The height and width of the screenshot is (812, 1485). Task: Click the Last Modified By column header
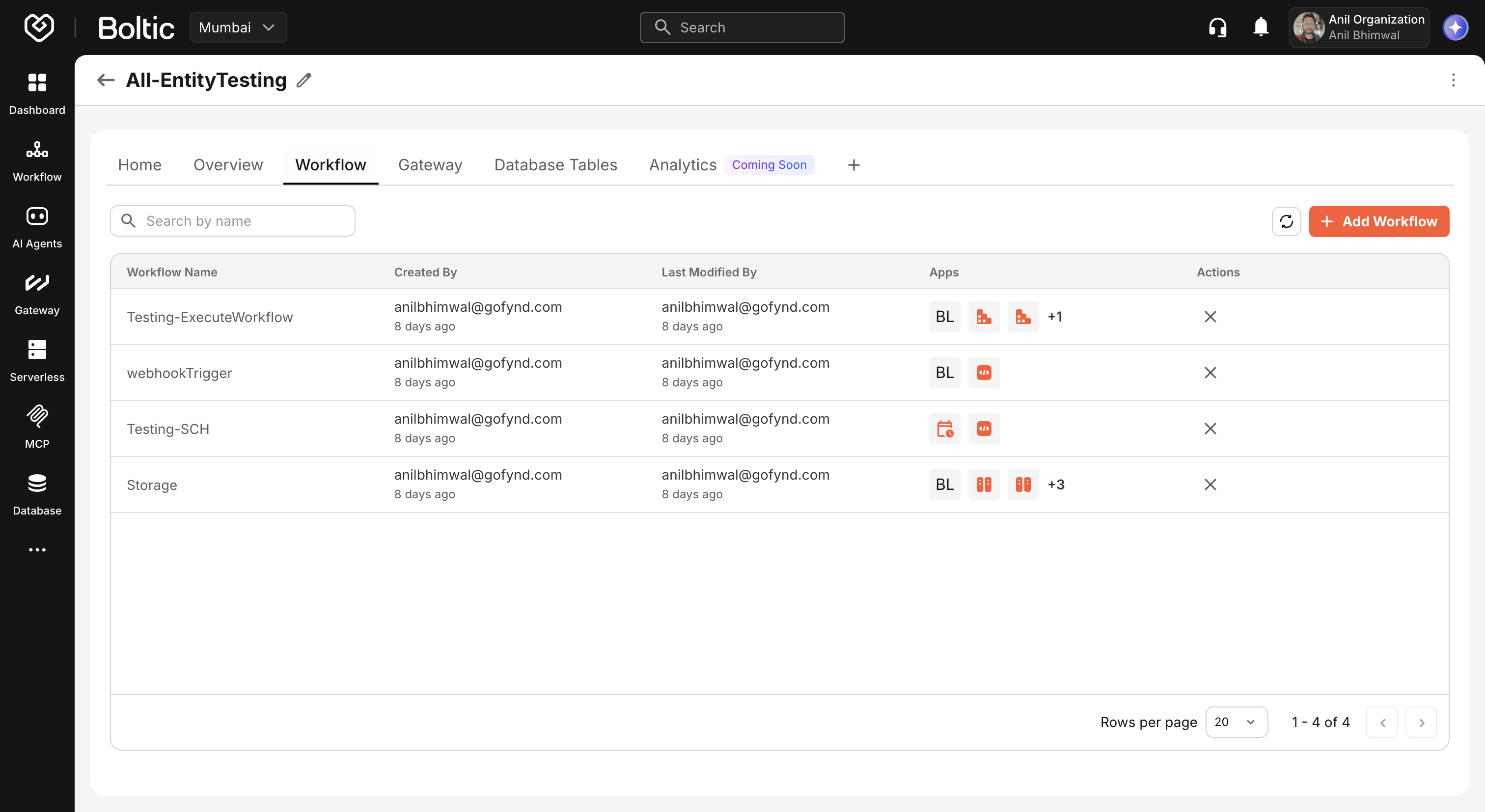click(709, 272)
